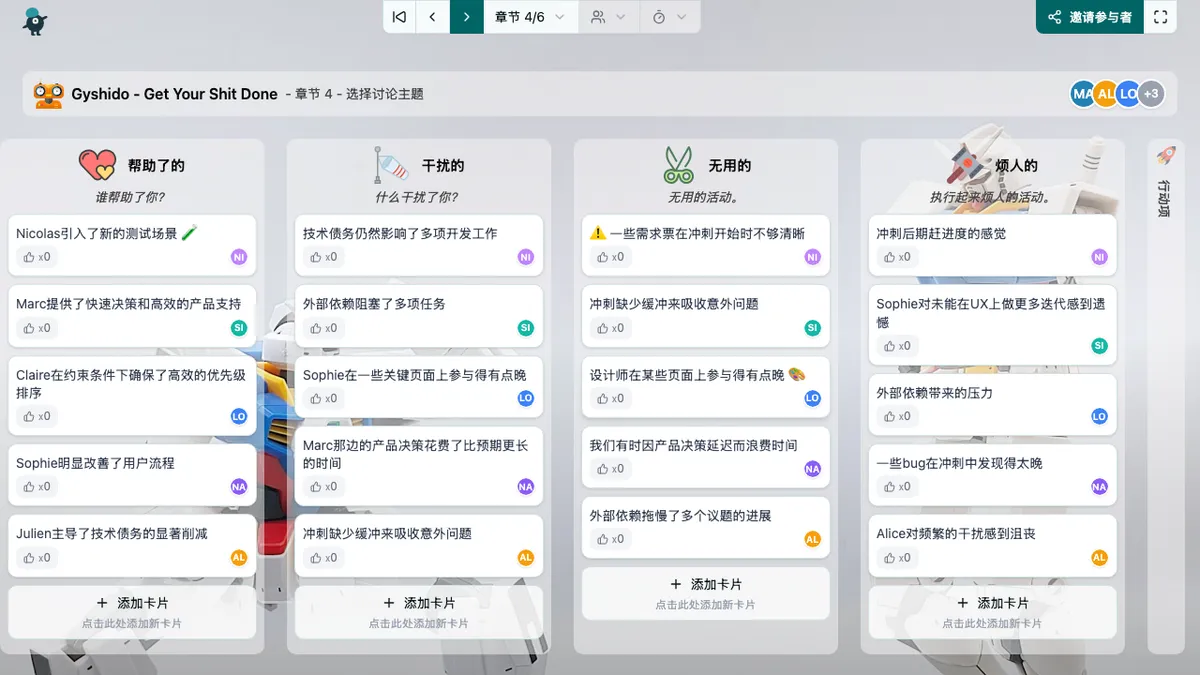This screenshot has width=1200, height=675.
Task: Select the 无用的 column header
Action: pyautogui.click(x=729, y=166)
